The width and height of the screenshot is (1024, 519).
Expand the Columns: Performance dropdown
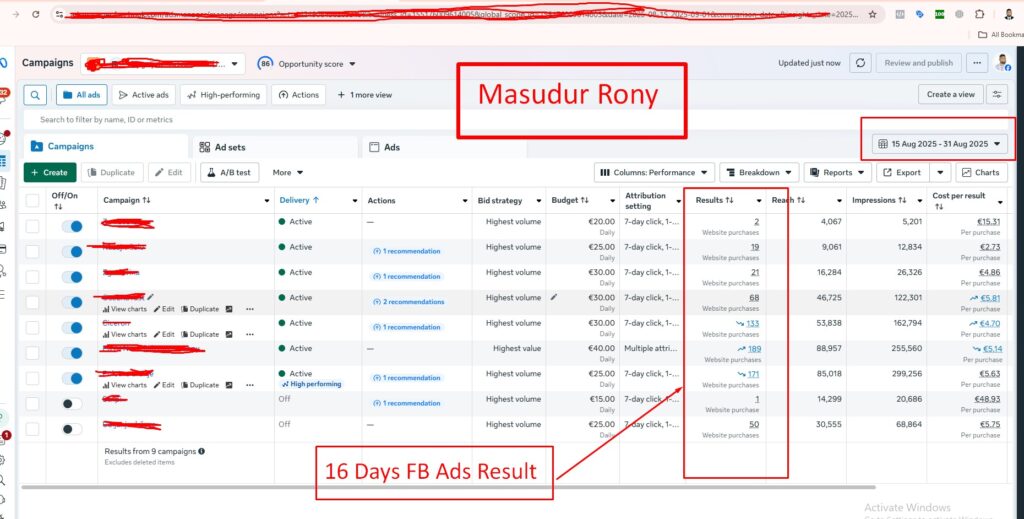655,172
